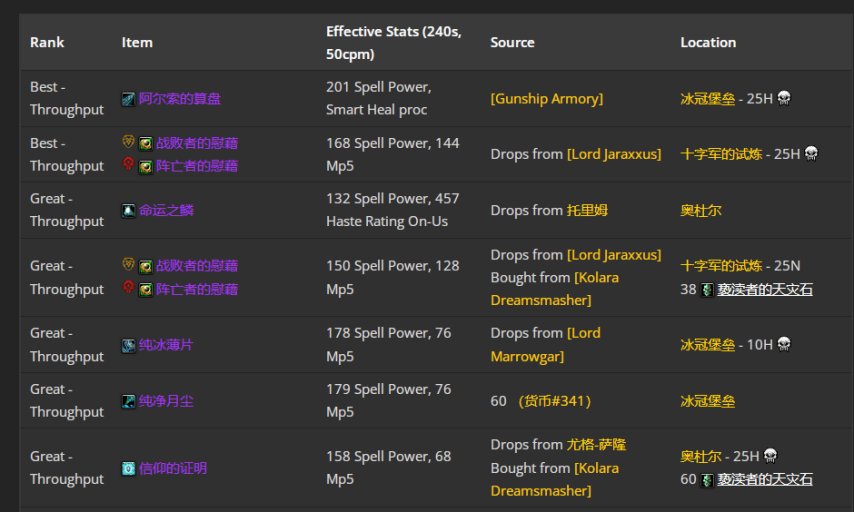Image resolution: width=854 pixels, height=512 pixels.
Task: Open the [Lord Marrowgar] boss link
Action: coord(546,344)
